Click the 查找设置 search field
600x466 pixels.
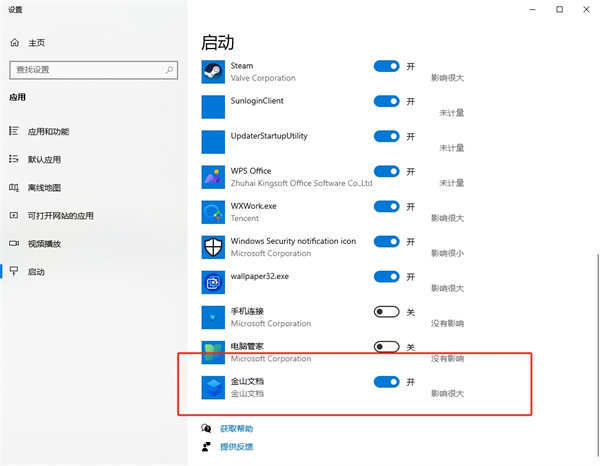tap(85, 69)
